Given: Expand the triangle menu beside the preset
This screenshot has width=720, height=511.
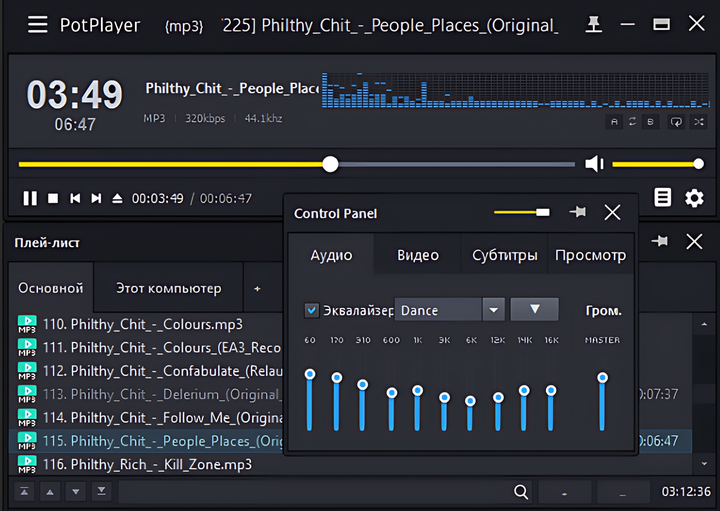Looking at the screenshot, I should (534, 310).
